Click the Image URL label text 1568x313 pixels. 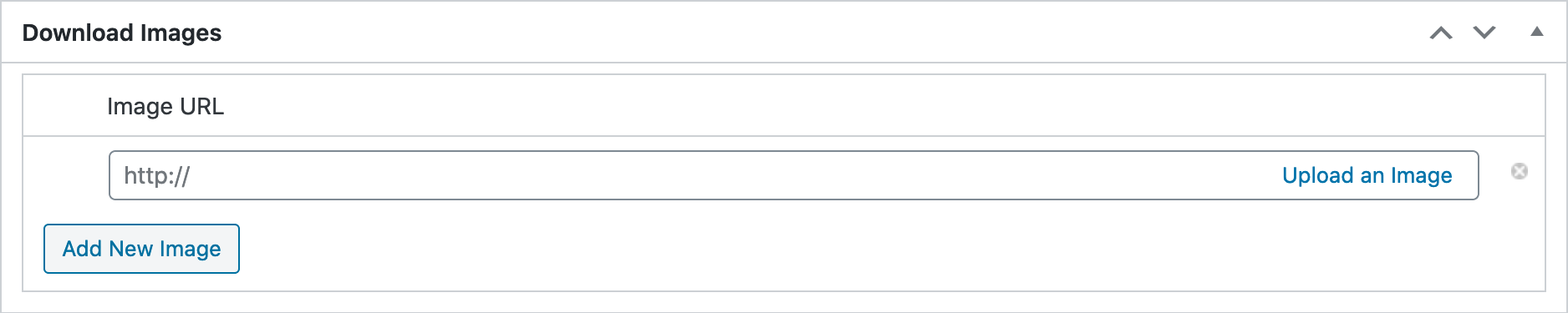pyautogui.click(x=165, y=106)
